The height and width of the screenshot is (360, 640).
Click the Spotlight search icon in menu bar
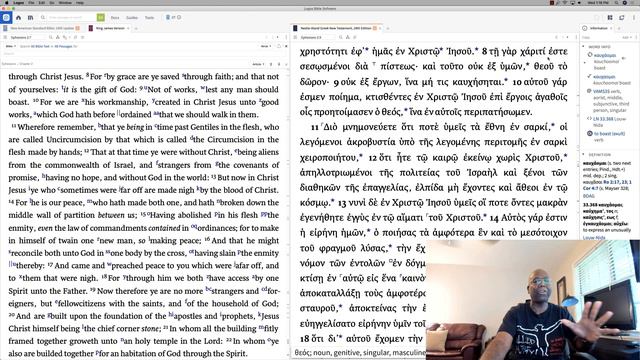tap(617, 2)
